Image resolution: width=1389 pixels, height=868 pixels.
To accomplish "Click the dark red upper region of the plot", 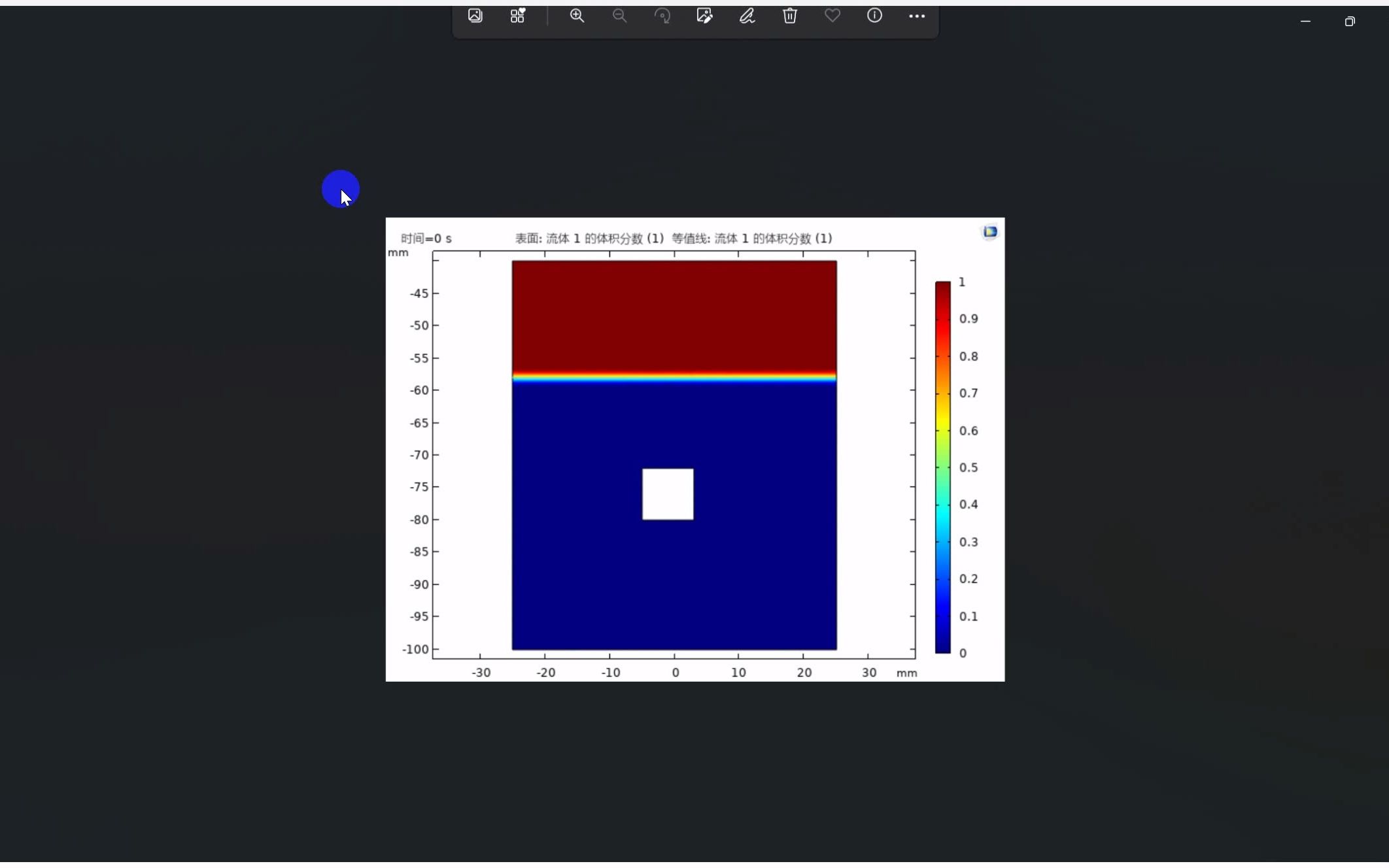I will pos(674,316).
